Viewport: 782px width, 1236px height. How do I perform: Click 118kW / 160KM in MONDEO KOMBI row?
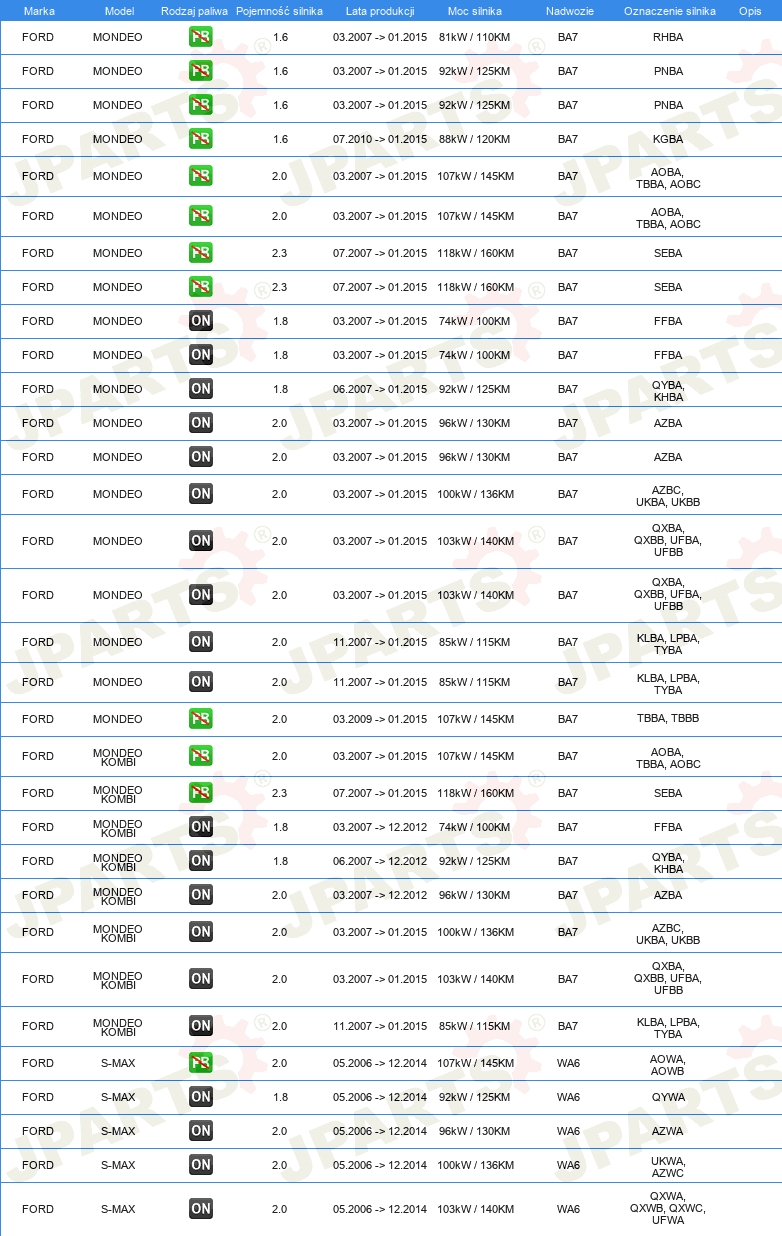(475, 793)
